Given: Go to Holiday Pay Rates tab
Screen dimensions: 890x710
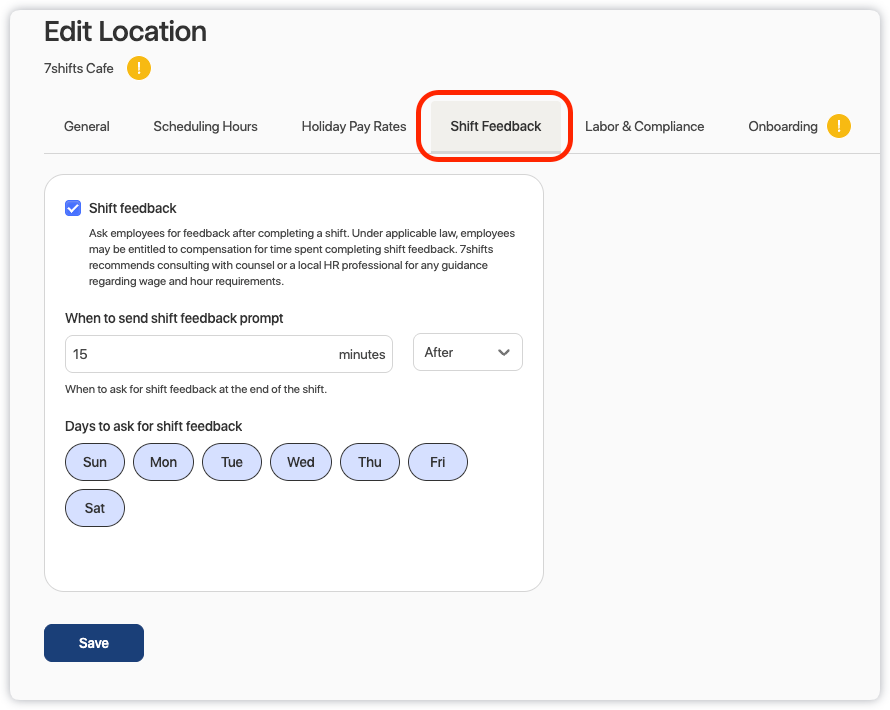Looking at the screenshot, I should 354,127.
